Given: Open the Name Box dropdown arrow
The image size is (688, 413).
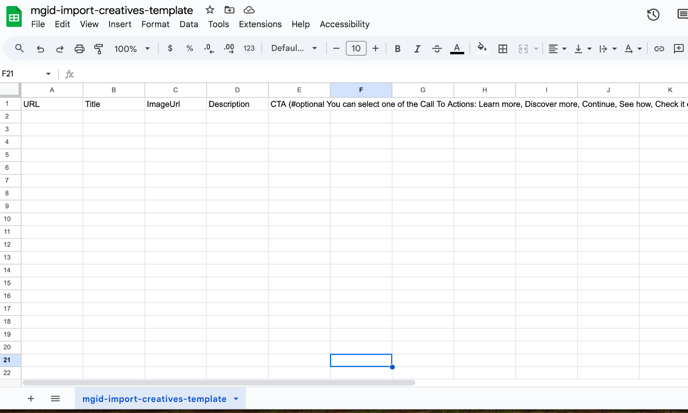Looking at the screenshot, I should click(48, 74).
